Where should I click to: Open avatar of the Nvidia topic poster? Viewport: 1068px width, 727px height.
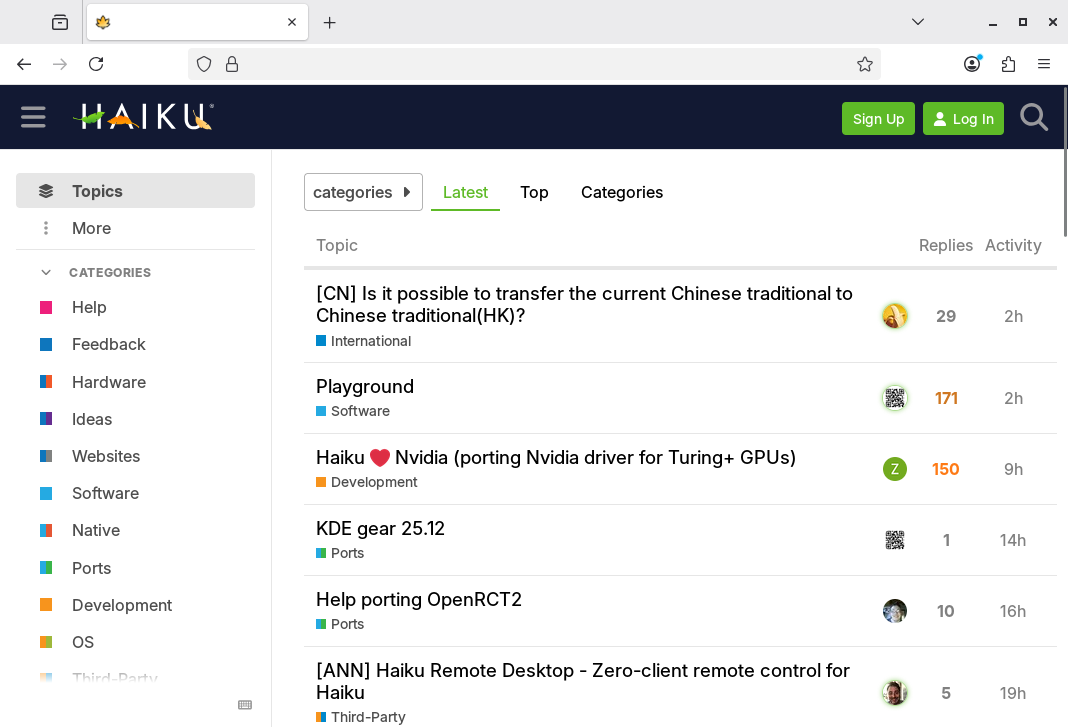coord(894,469)
